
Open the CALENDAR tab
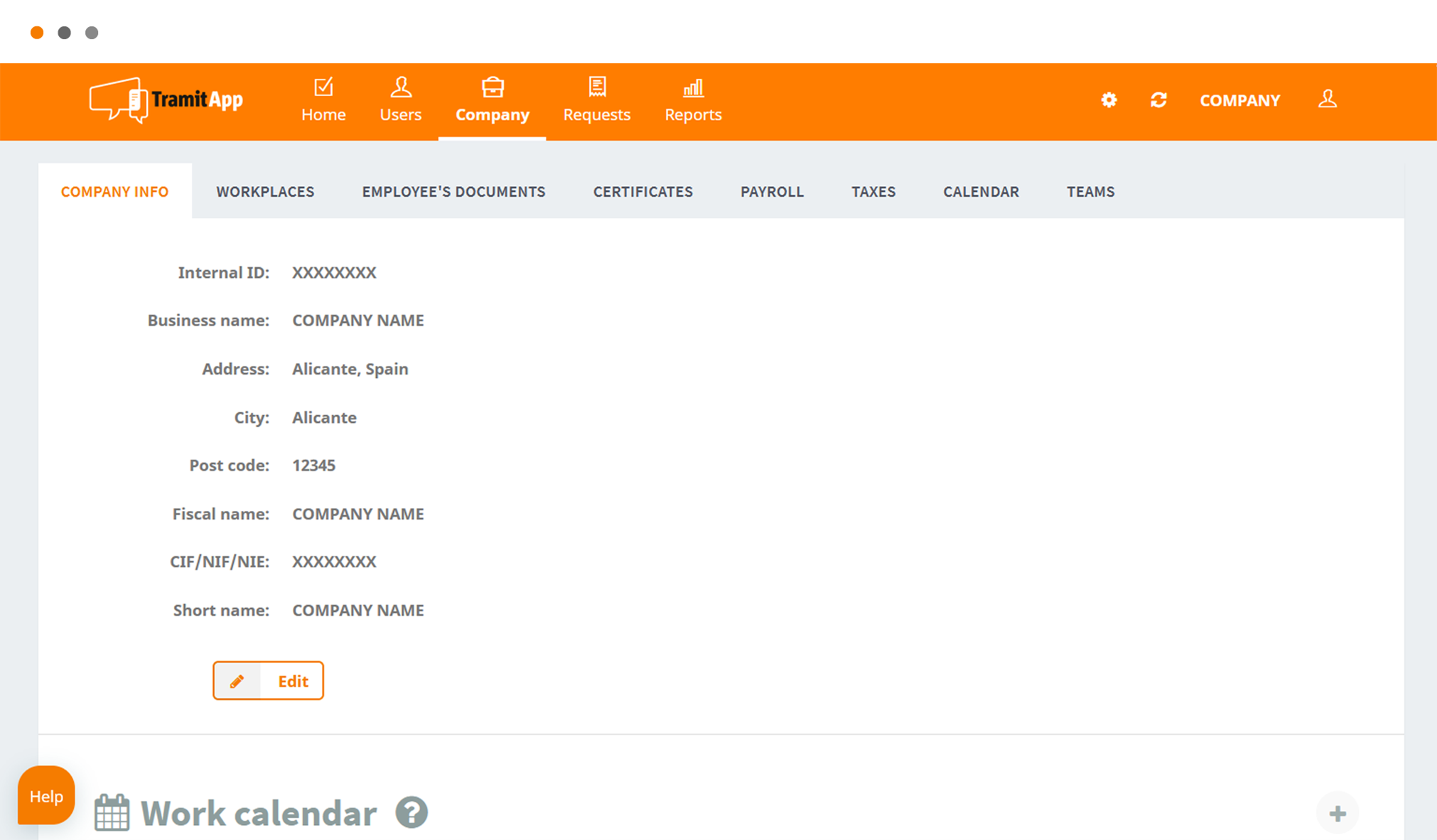coord(981,192)
